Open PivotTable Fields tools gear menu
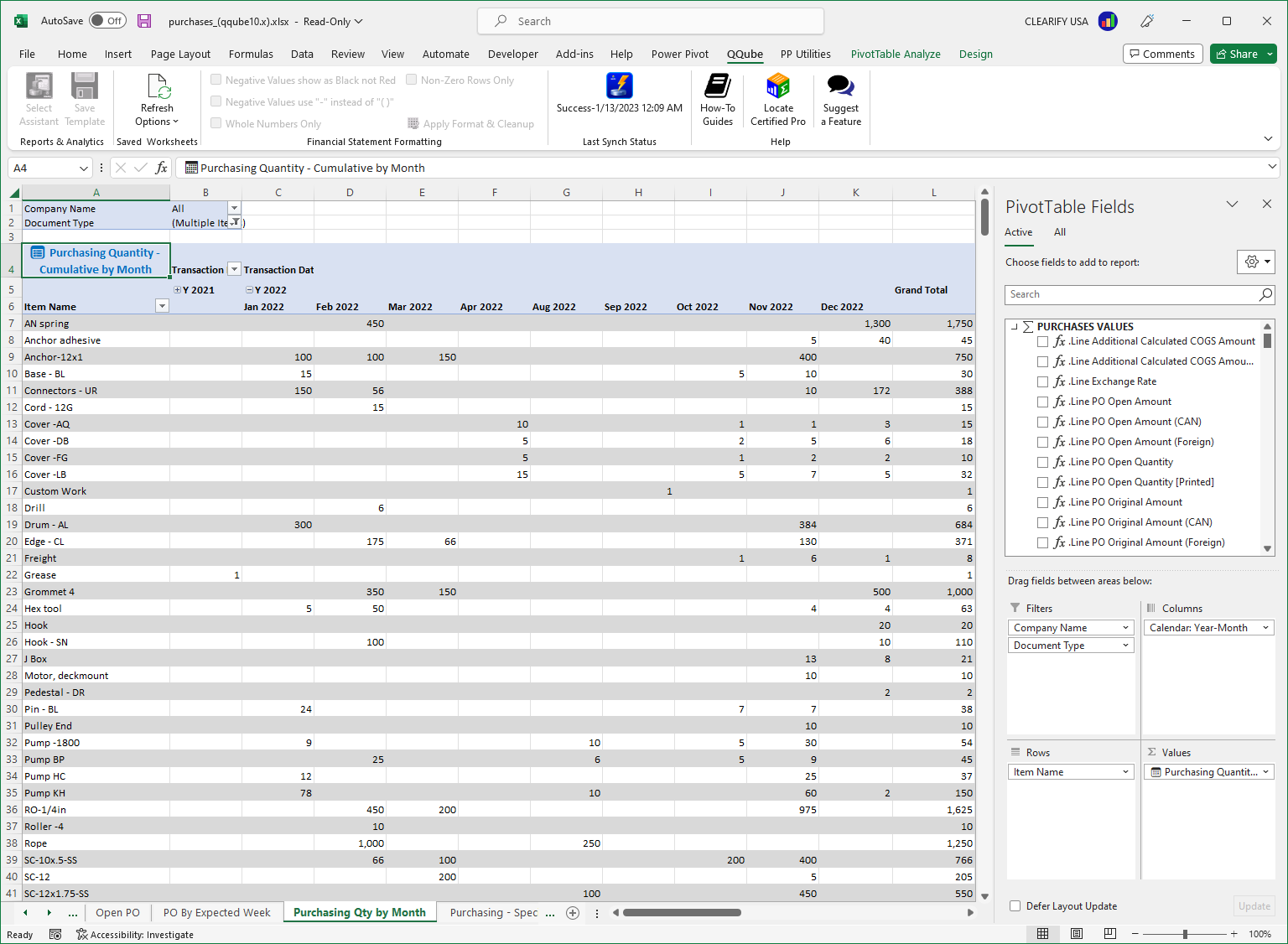Image resolution: width=1288 pixels, height=944 pixels. pos(1256,262)
